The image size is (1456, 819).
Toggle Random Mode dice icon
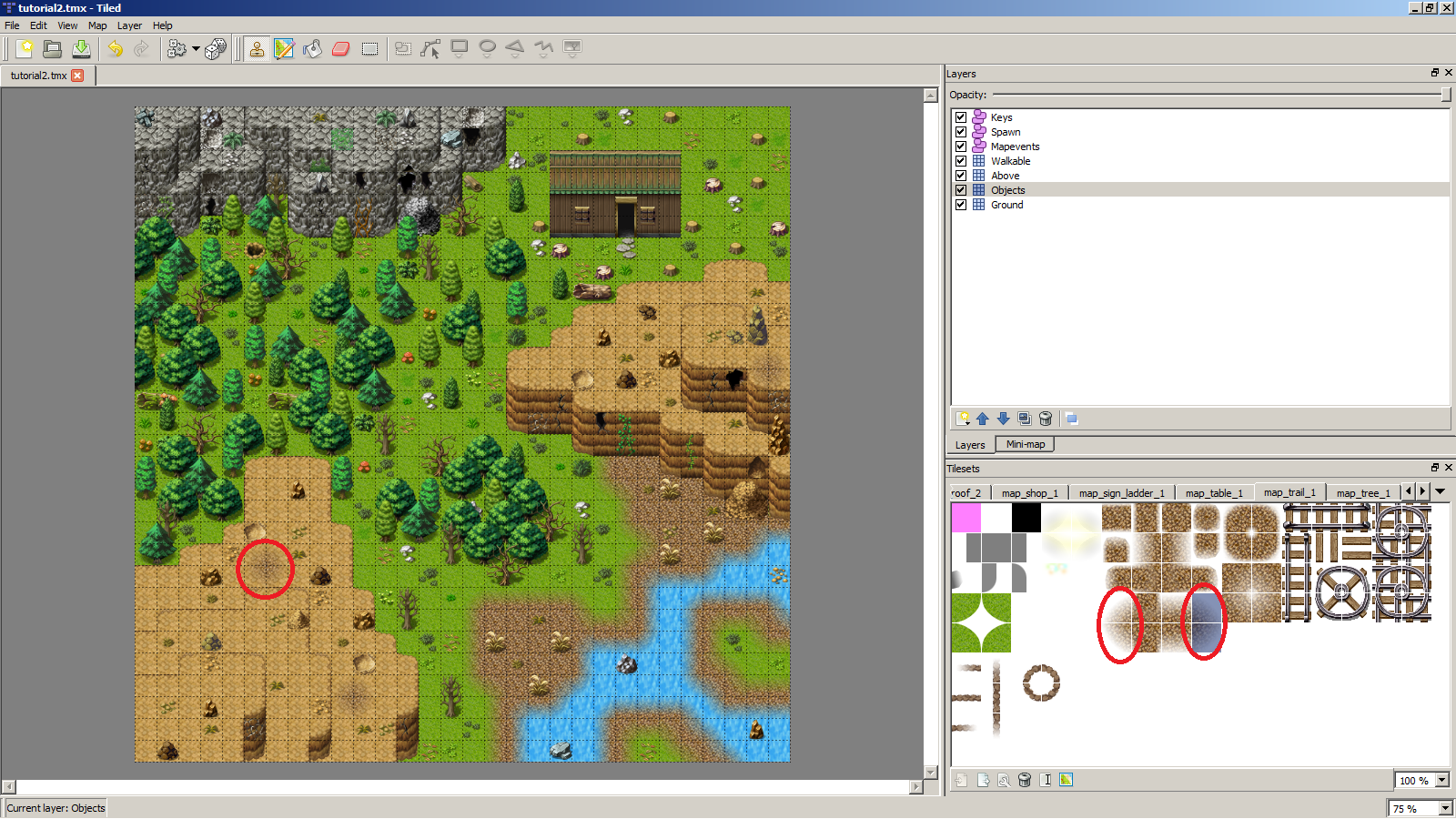click(x=216, y=48)
